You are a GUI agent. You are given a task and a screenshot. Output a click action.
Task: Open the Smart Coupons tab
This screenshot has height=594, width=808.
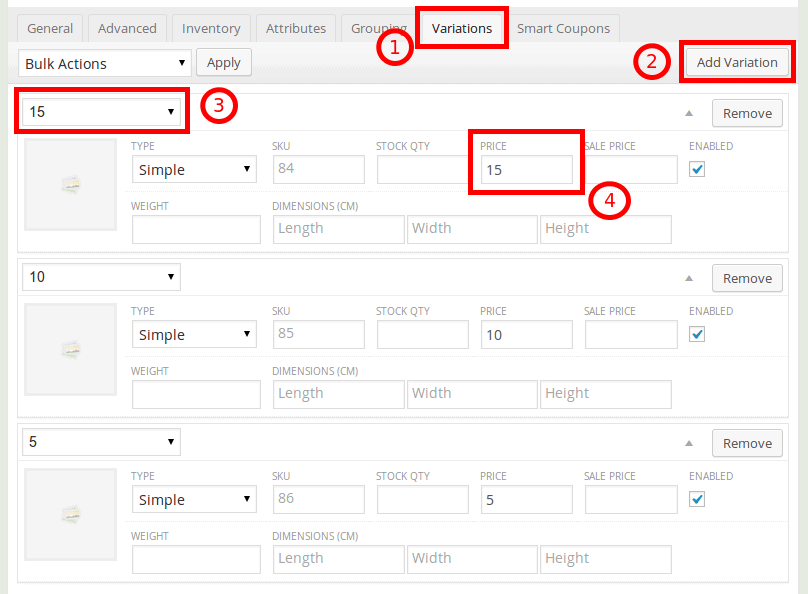(563, 28)
